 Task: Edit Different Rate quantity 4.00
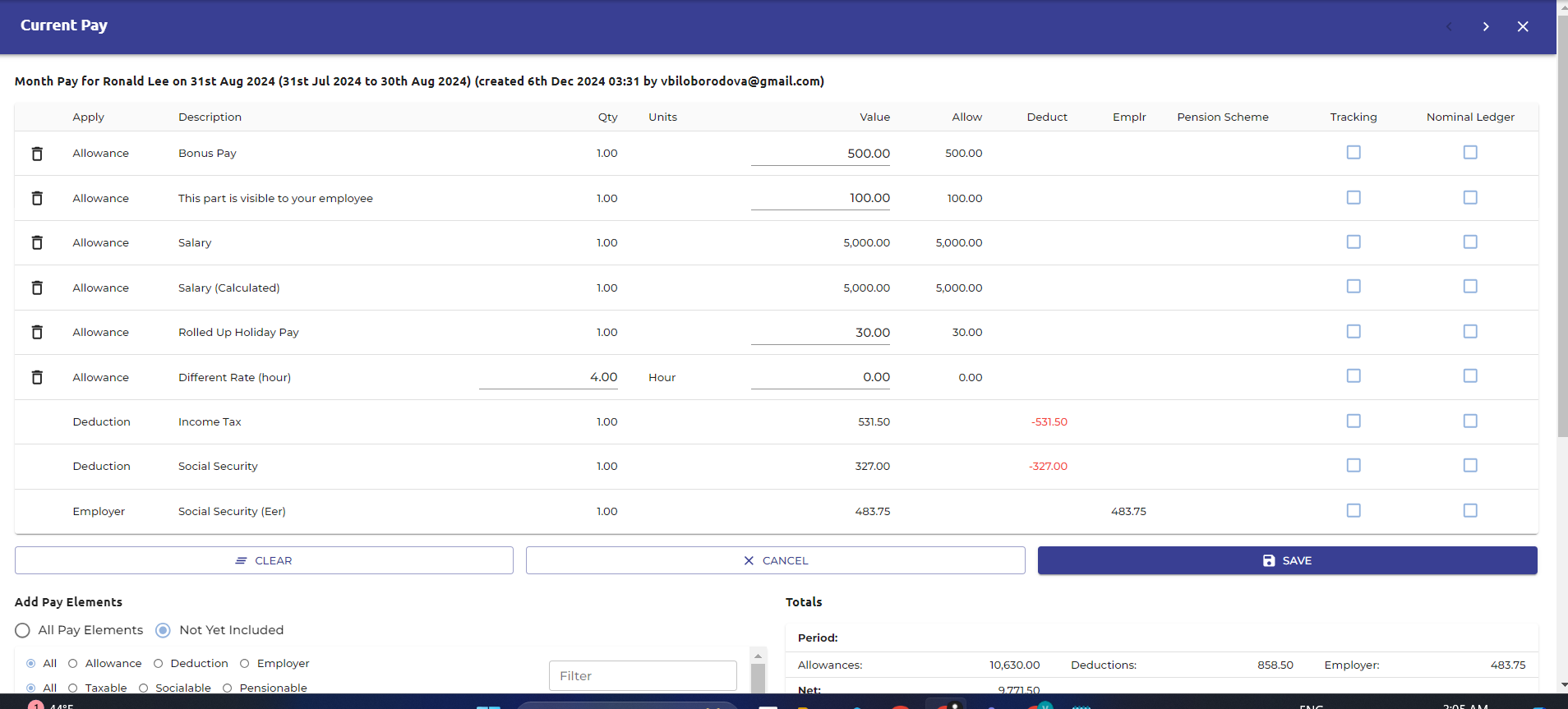pos(548,377)
